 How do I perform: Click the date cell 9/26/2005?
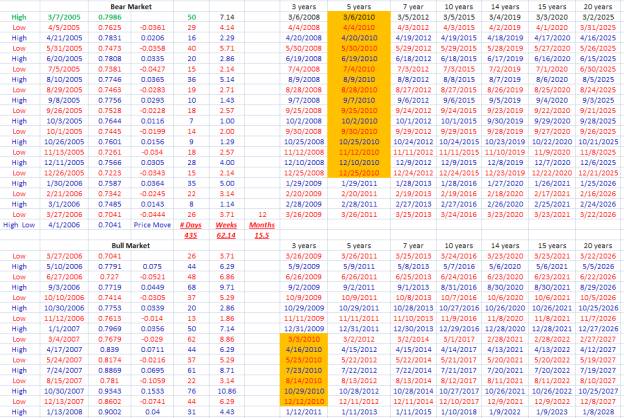pos(64,111)
